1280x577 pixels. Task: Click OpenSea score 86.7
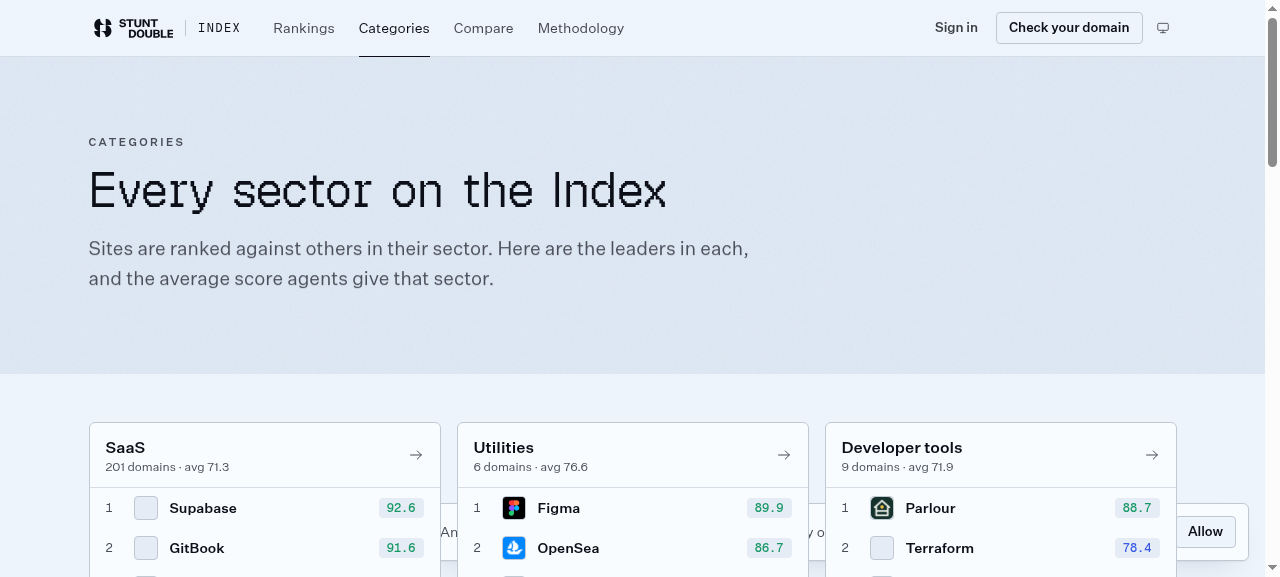click(769, 548)
